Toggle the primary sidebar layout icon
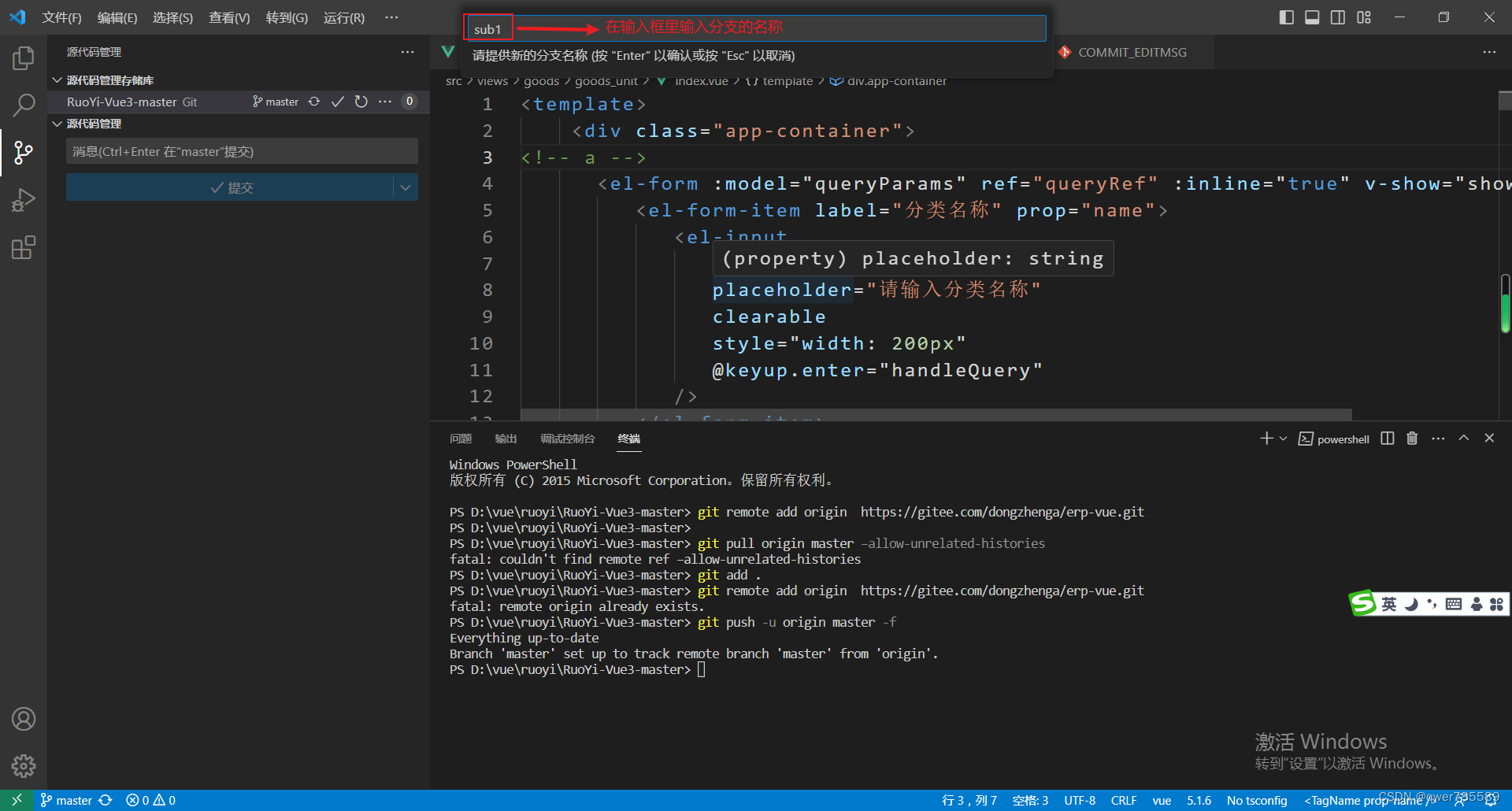Screen dimensions: 1512x811 click(1287, 17)
